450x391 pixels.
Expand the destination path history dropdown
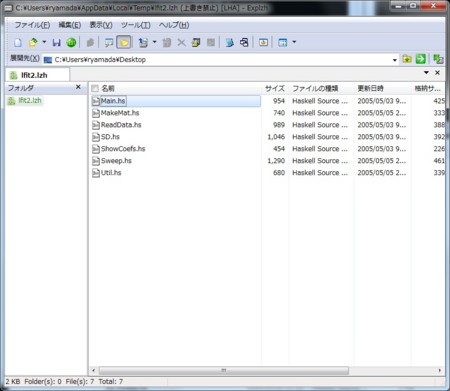point(395,60)
